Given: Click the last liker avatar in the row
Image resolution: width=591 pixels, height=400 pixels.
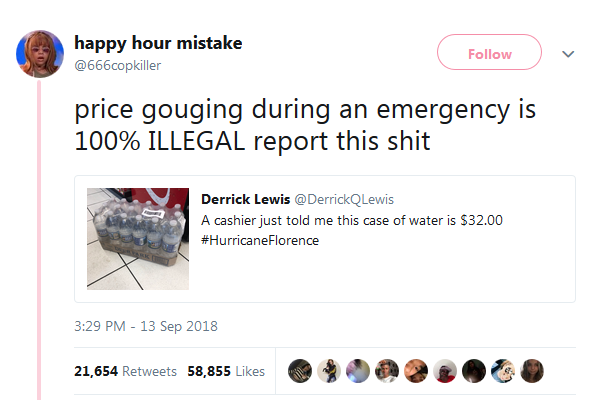Looking at the screenshot, I should tap(532, 371).
